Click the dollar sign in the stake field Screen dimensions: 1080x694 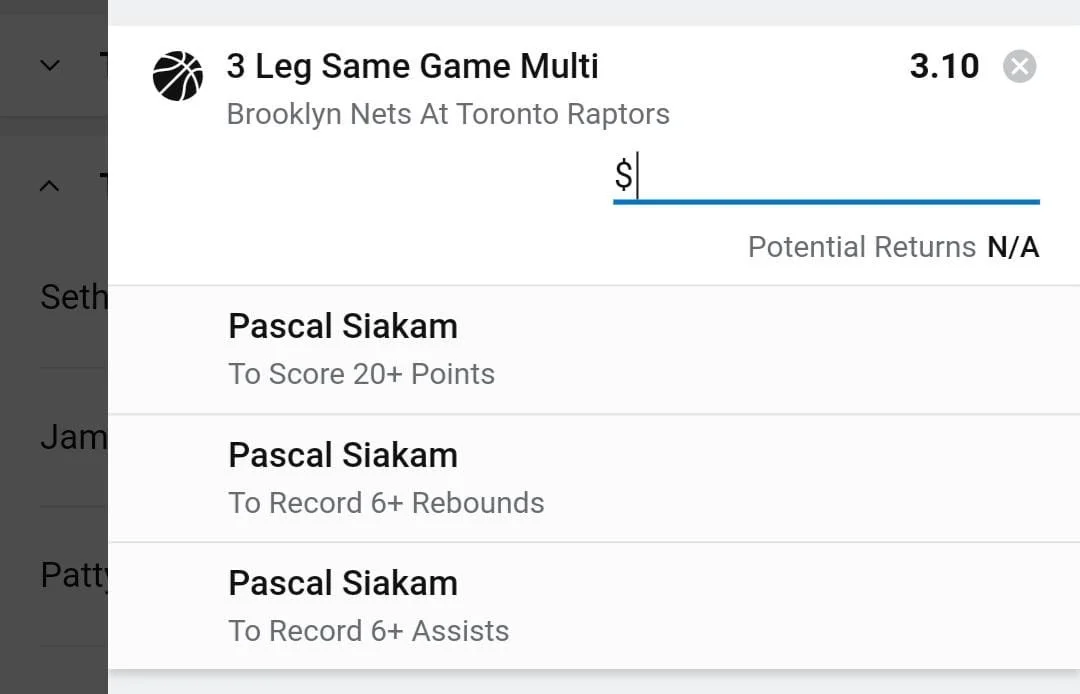[623, 177]
